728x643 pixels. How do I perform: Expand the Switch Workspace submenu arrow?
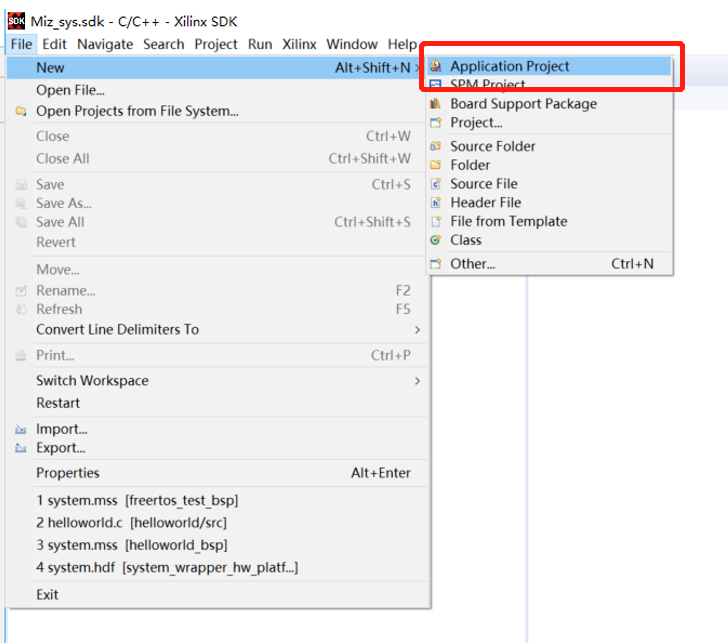[x=417, y=381]
